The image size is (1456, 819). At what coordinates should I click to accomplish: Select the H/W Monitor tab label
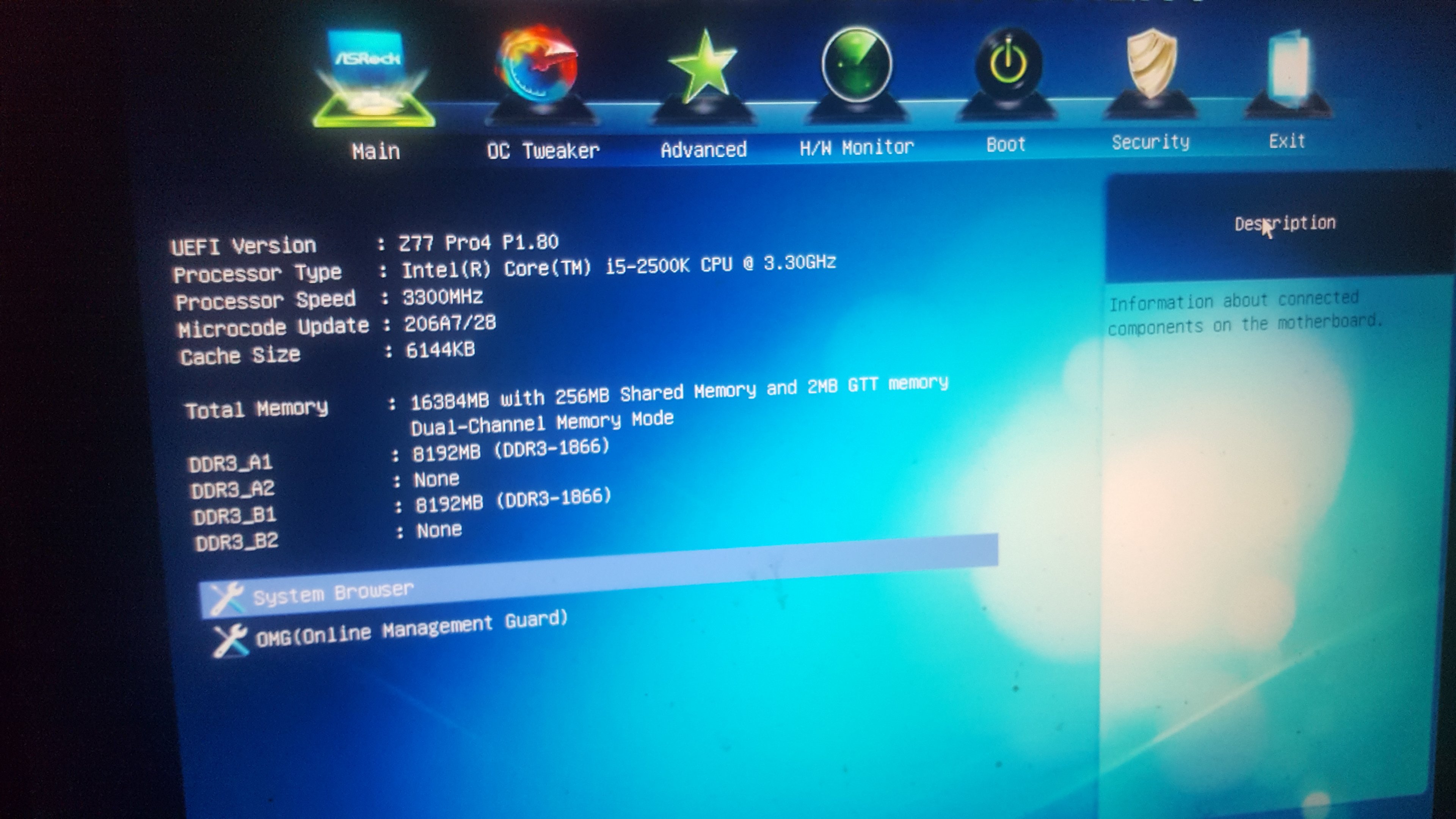coord(856,147)
